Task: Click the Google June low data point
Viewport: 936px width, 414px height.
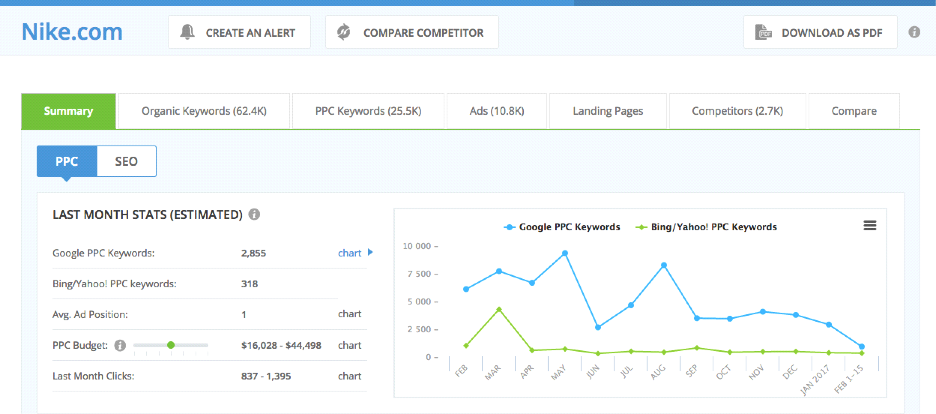Action: point(598,327)
